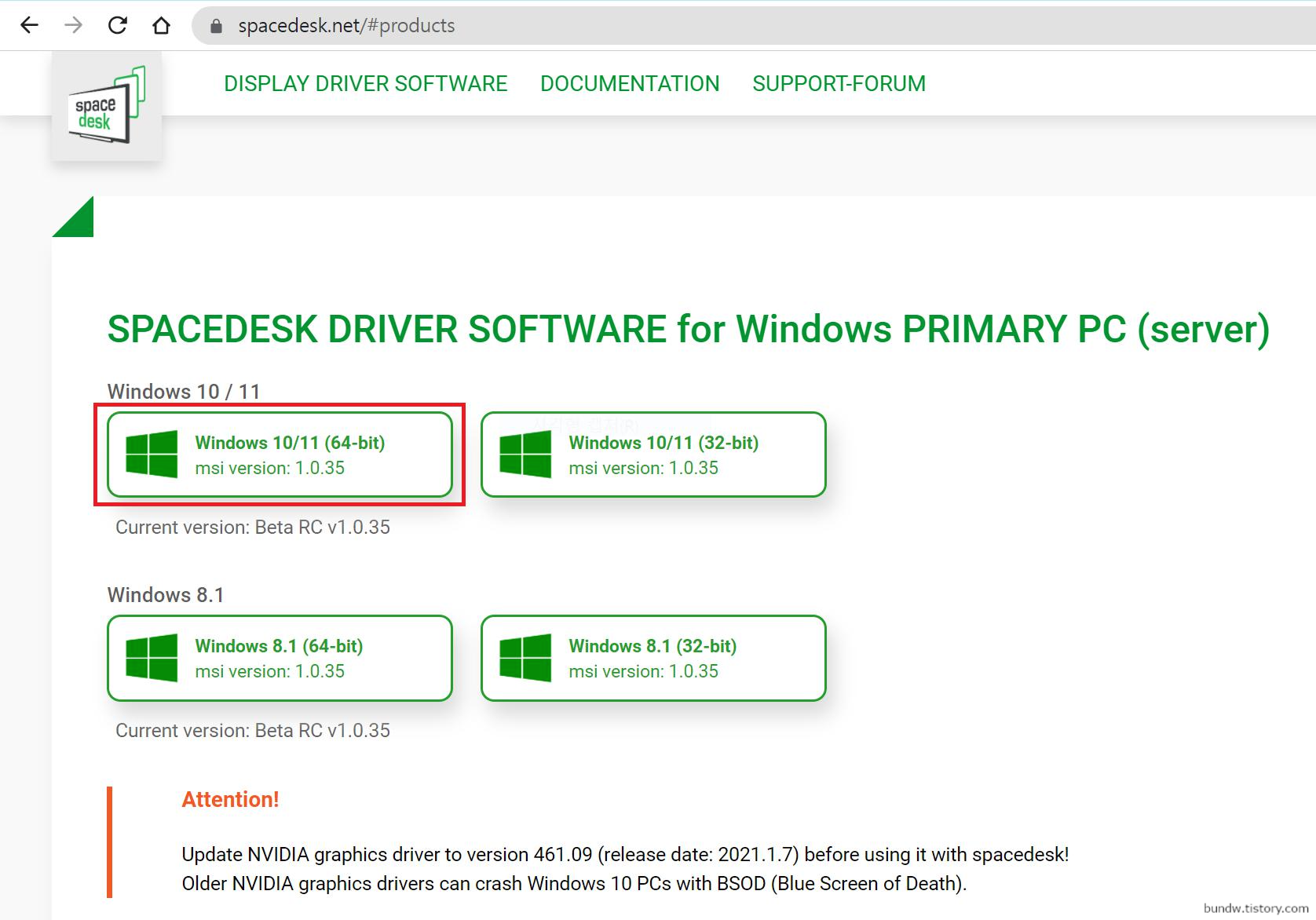Download Windows 8.1 32-bit driver
Viewport: 1316px width, 920px height.
tap(653, 658)
